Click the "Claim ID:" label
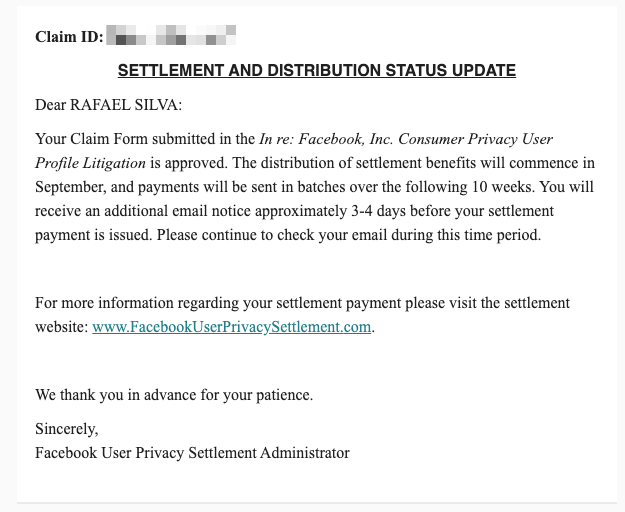 pos(69,38)
